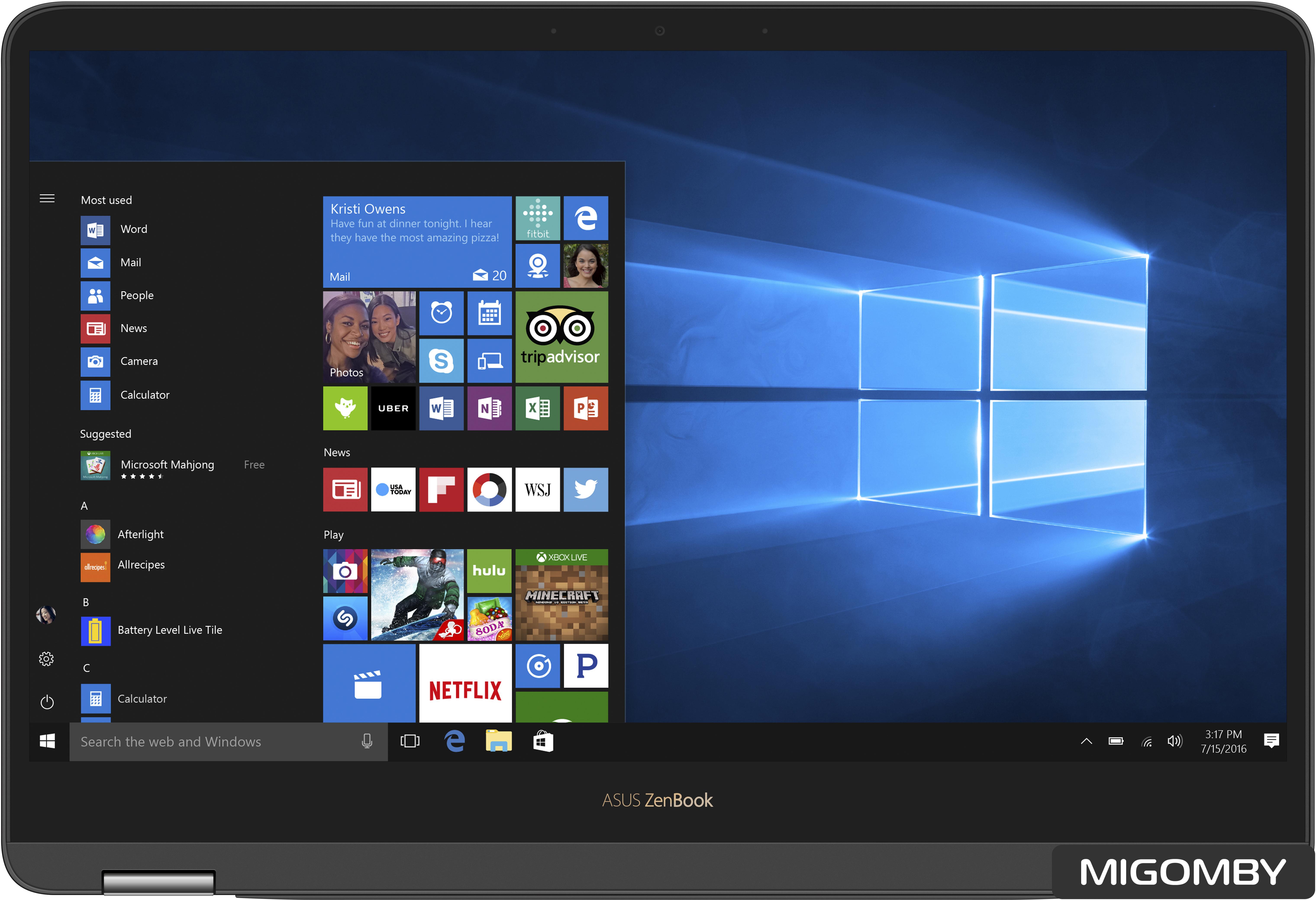Expand the Start menu hamburger button

[x=47, y=199]
